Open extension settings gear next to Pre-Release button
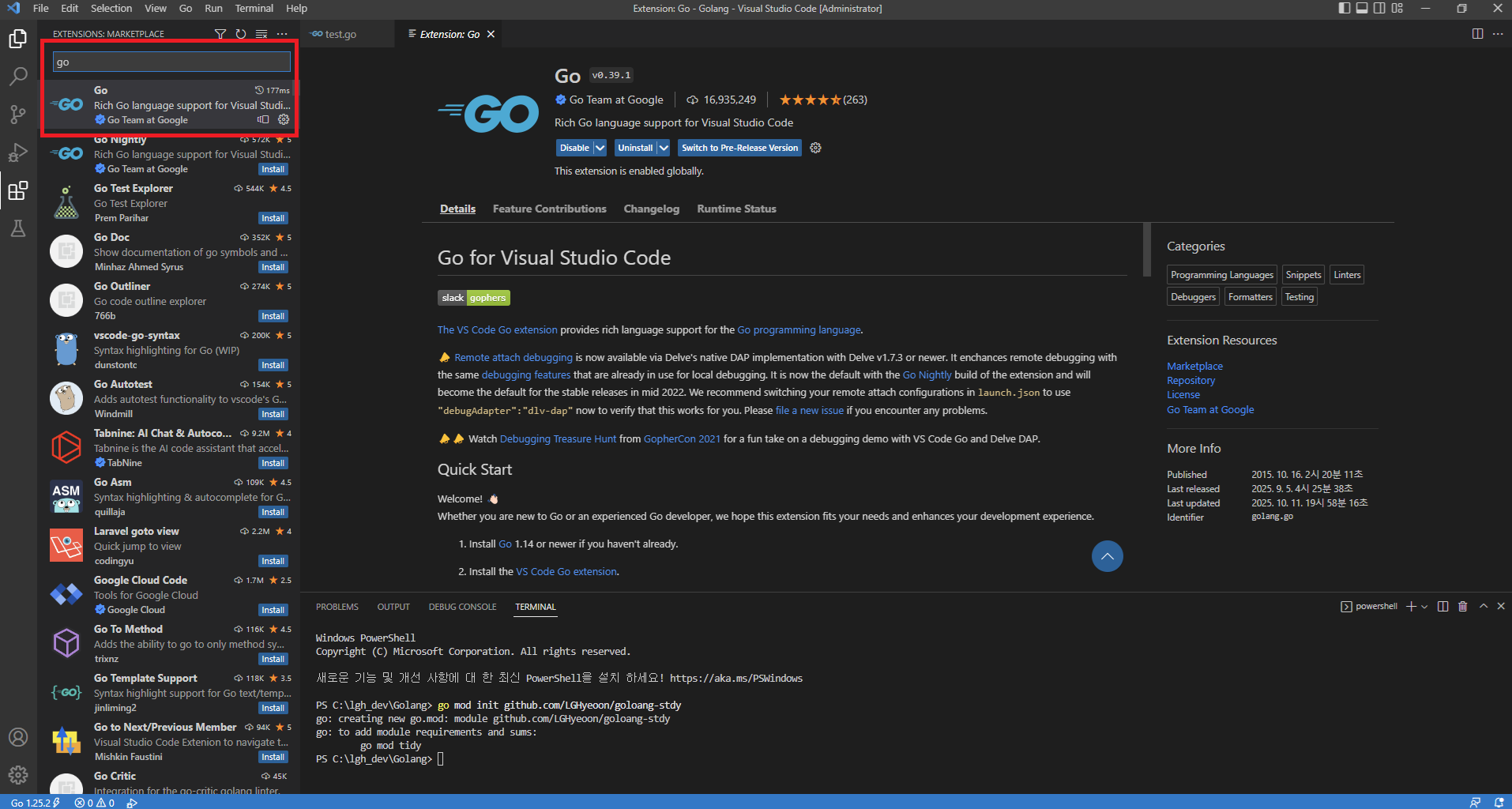Screen dimensions: 1512x809 [816, 148]
